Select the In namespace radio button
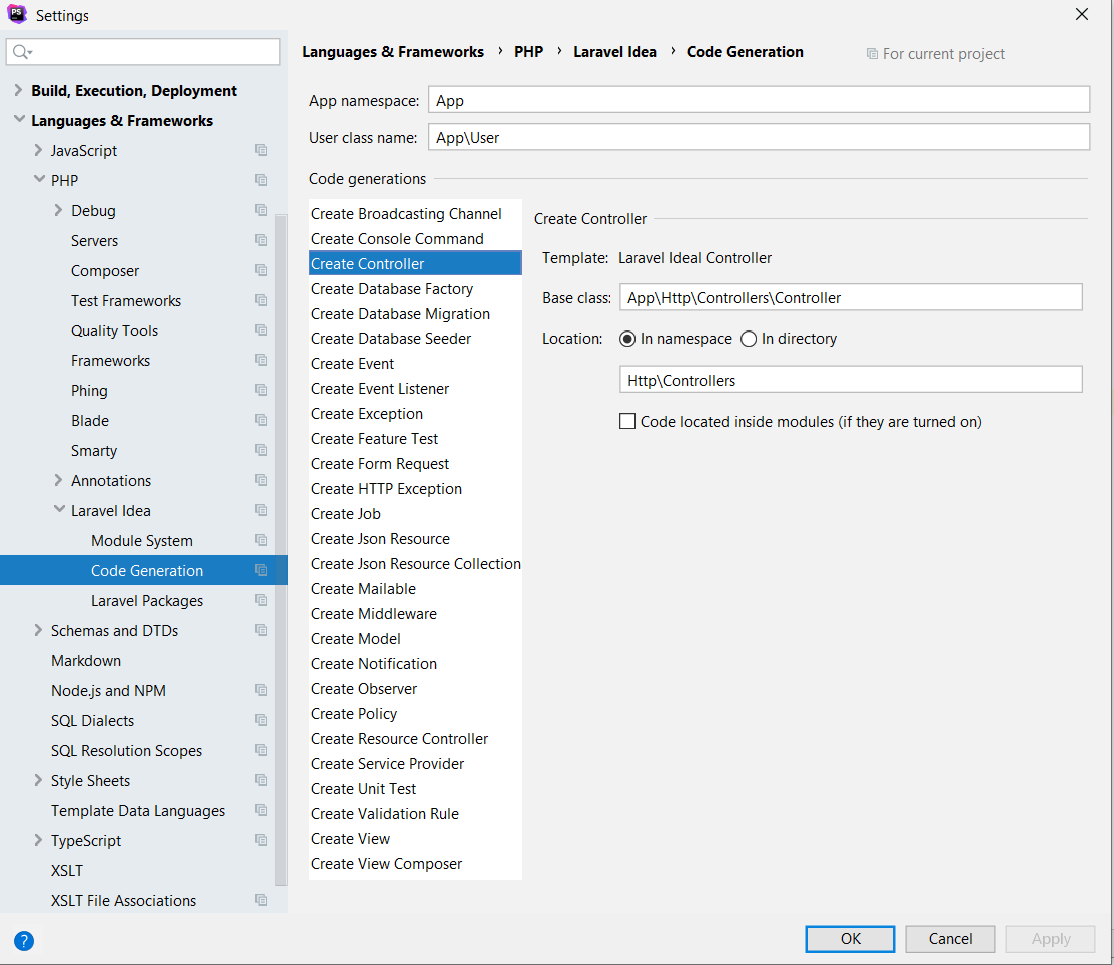Screen dimensions: 1114x965 pos(627,339)
